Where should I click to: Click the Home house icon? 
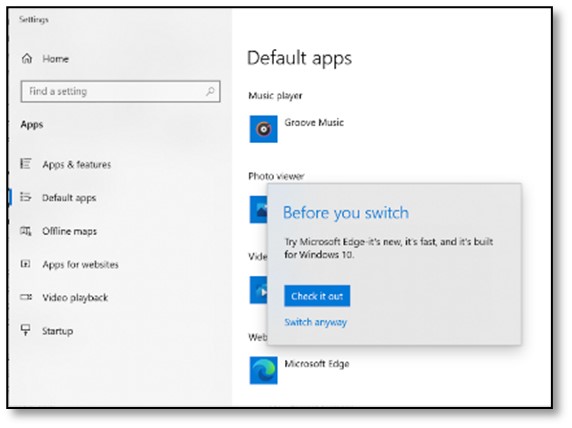[27, 58]
